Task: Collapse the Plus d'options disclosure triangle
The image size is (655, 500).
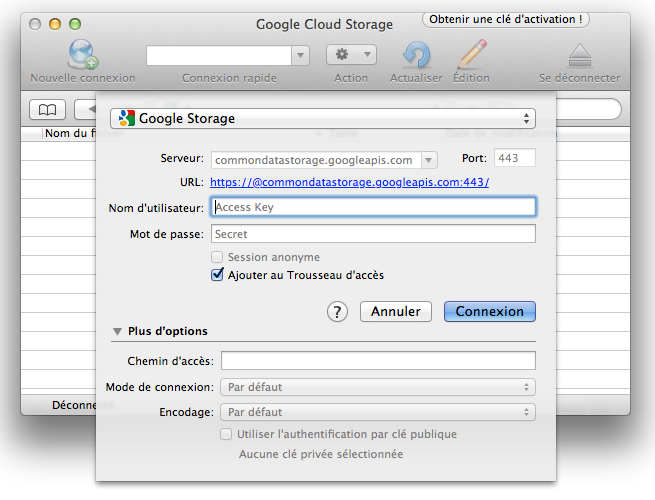Action: [x=117, y=331]
